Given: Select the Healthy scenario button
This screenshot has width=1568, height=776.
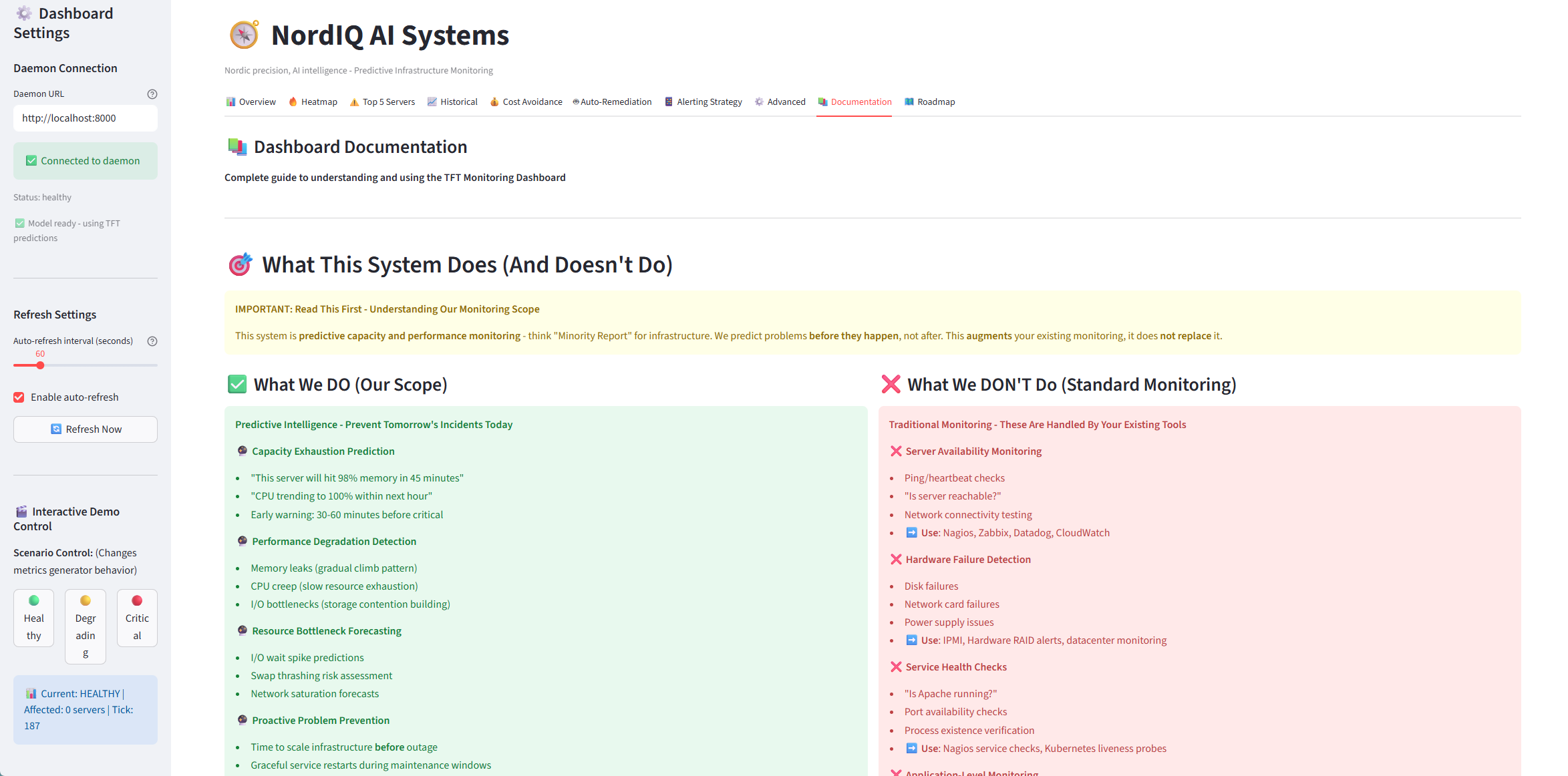Looking at the screenshot, I should click(x=33, y=618).
